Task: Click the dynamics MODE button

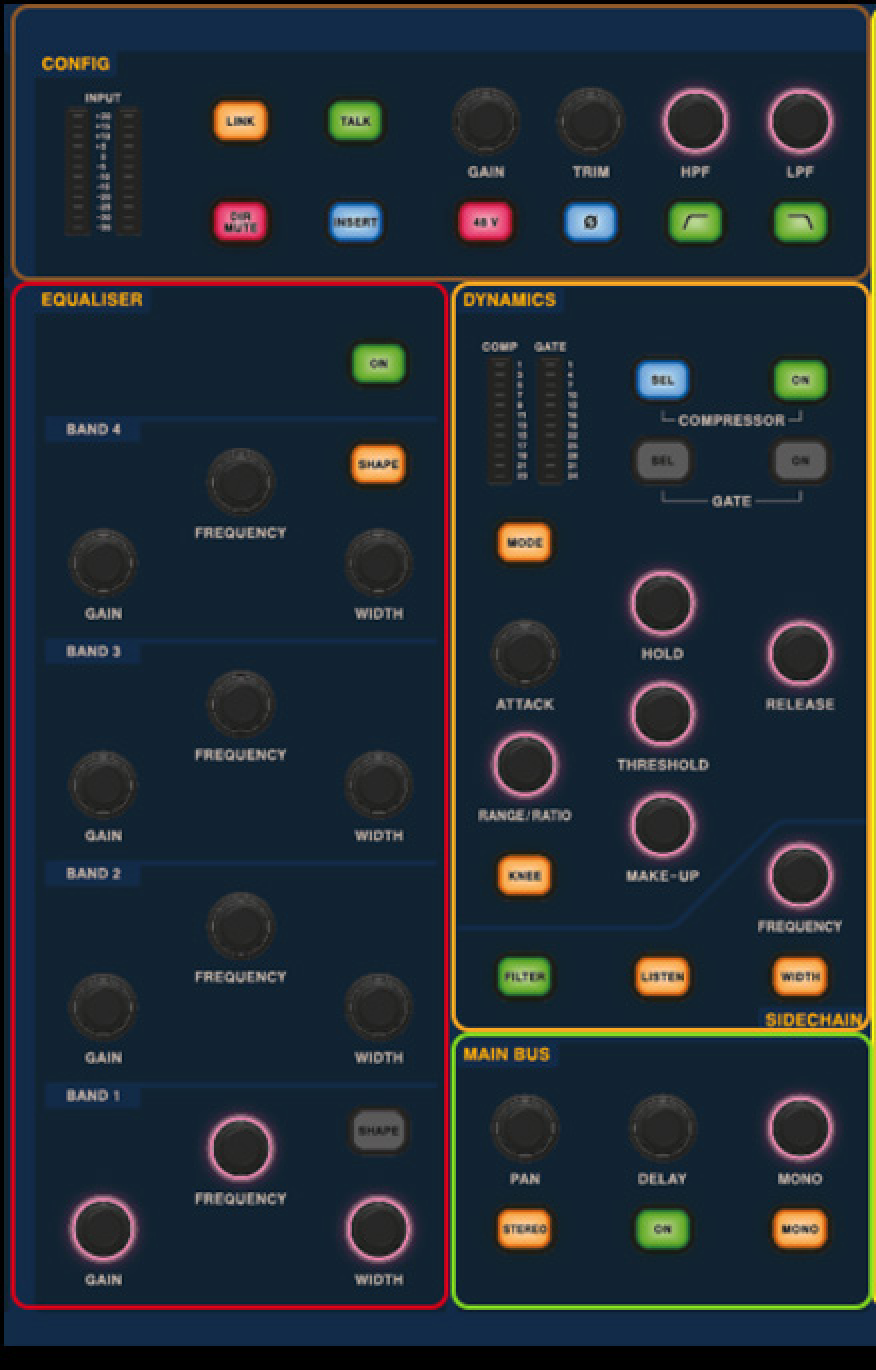Action: click(x=525, y=543)
